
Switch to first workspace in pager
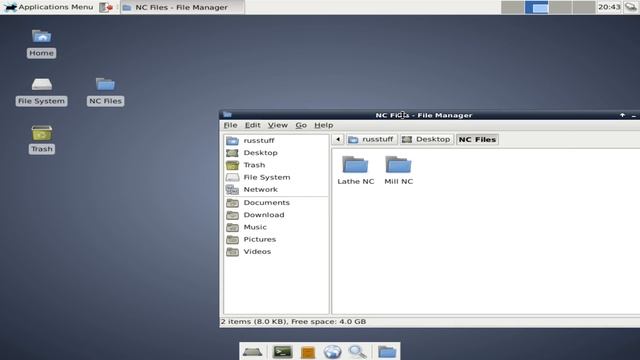[x=513, y=7]
